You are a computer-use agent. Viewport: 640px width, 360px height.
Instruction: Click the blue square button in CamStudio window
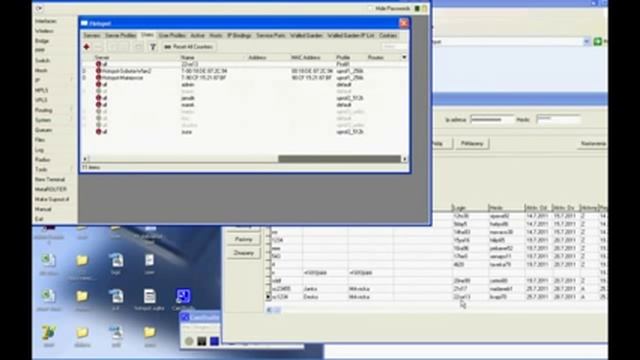click(x=214, y=341)
